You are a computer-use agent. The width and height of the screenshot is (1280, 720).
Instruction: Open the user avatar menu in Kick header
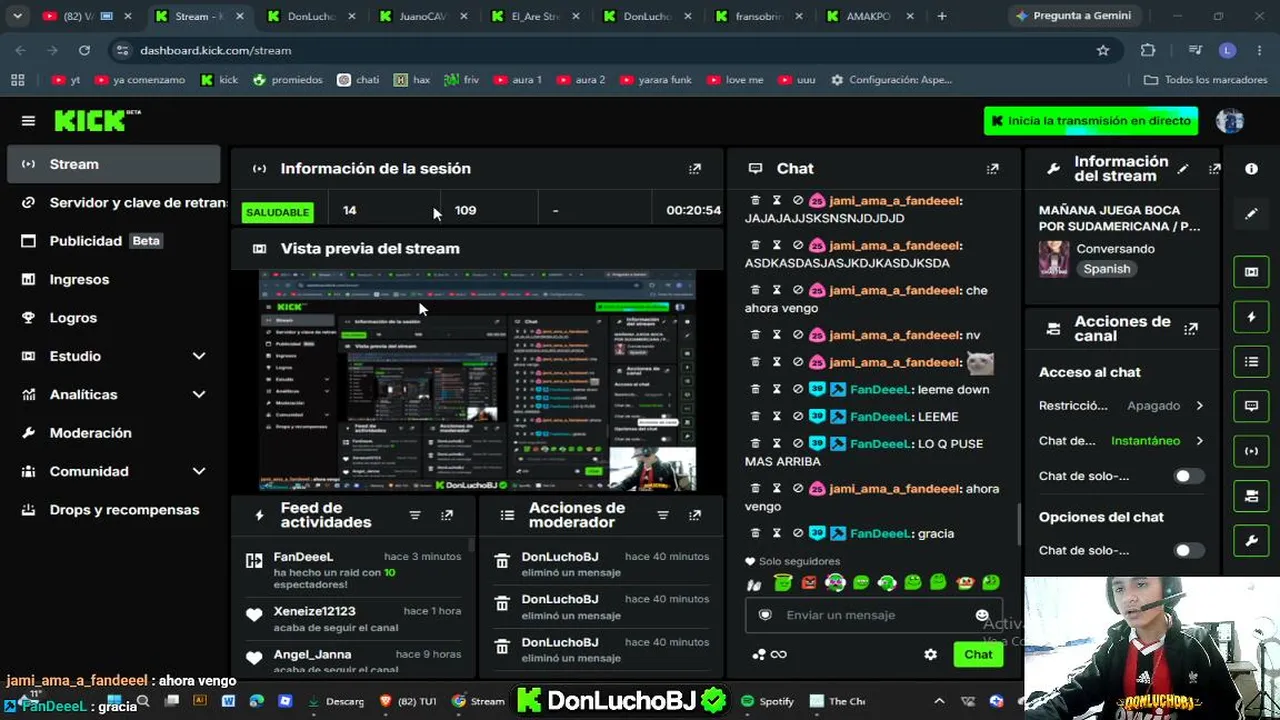tap(1230, 121)
